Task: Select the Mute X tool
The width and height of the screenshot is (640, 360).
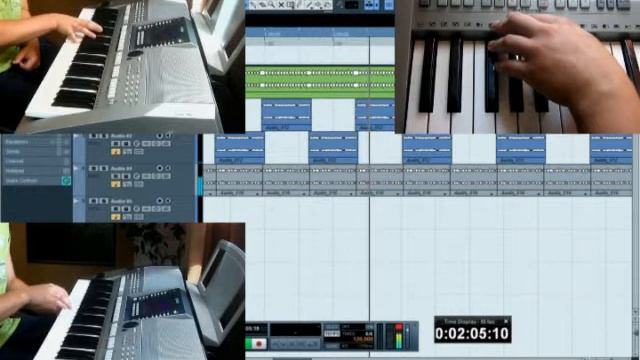Action: (281, 5)
